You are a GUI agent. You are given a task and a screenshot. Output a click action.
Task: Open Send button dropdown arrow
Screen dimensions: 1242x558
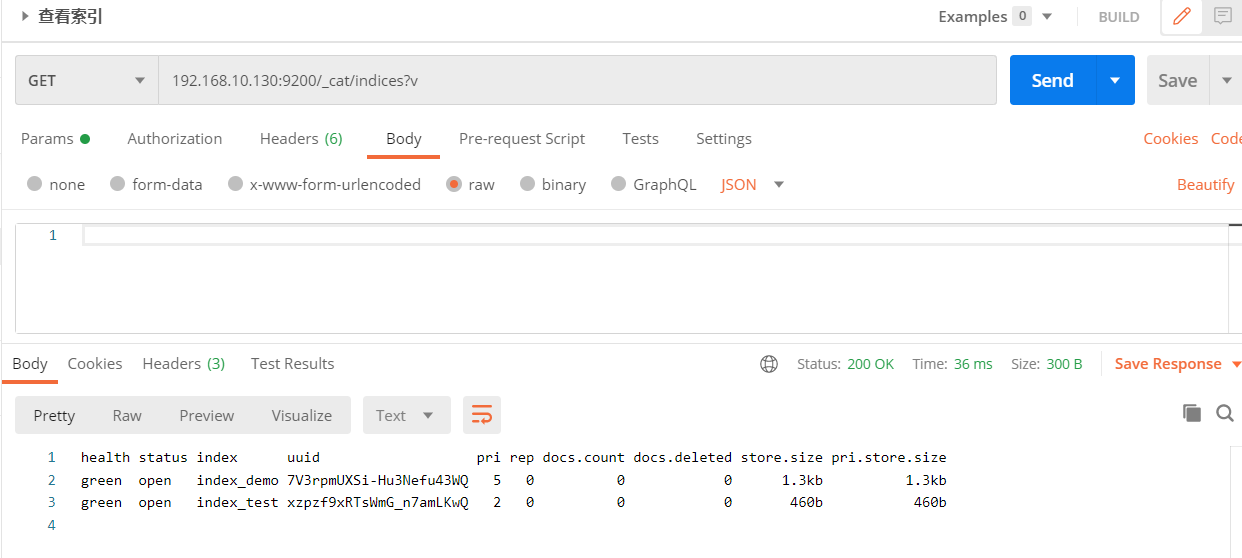1115,80
